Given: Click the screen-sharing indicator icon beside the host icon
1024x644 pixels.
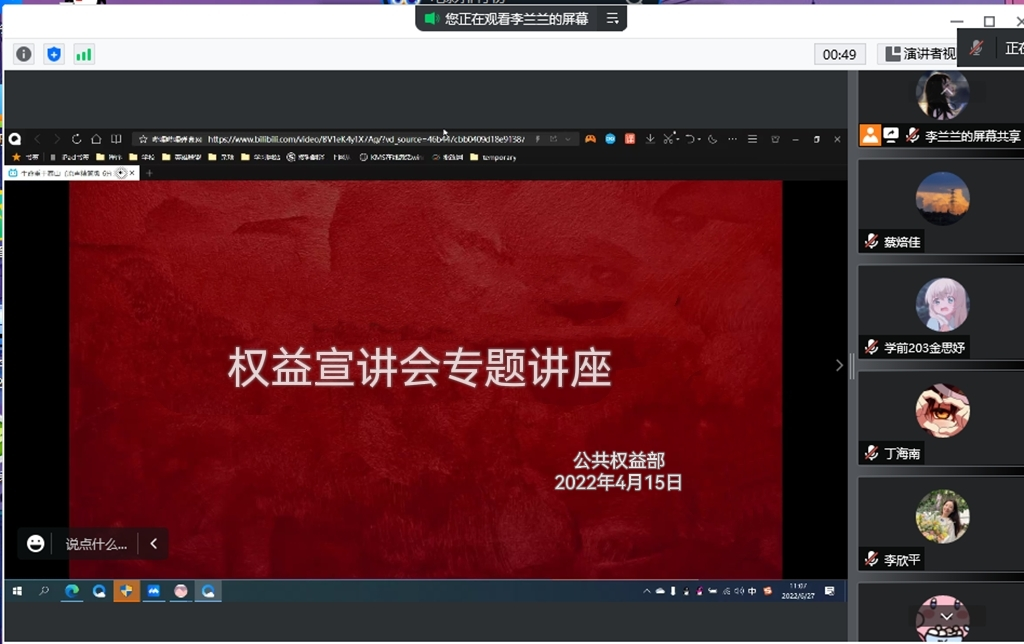Looking at the screenshot, I should [891, 135].
